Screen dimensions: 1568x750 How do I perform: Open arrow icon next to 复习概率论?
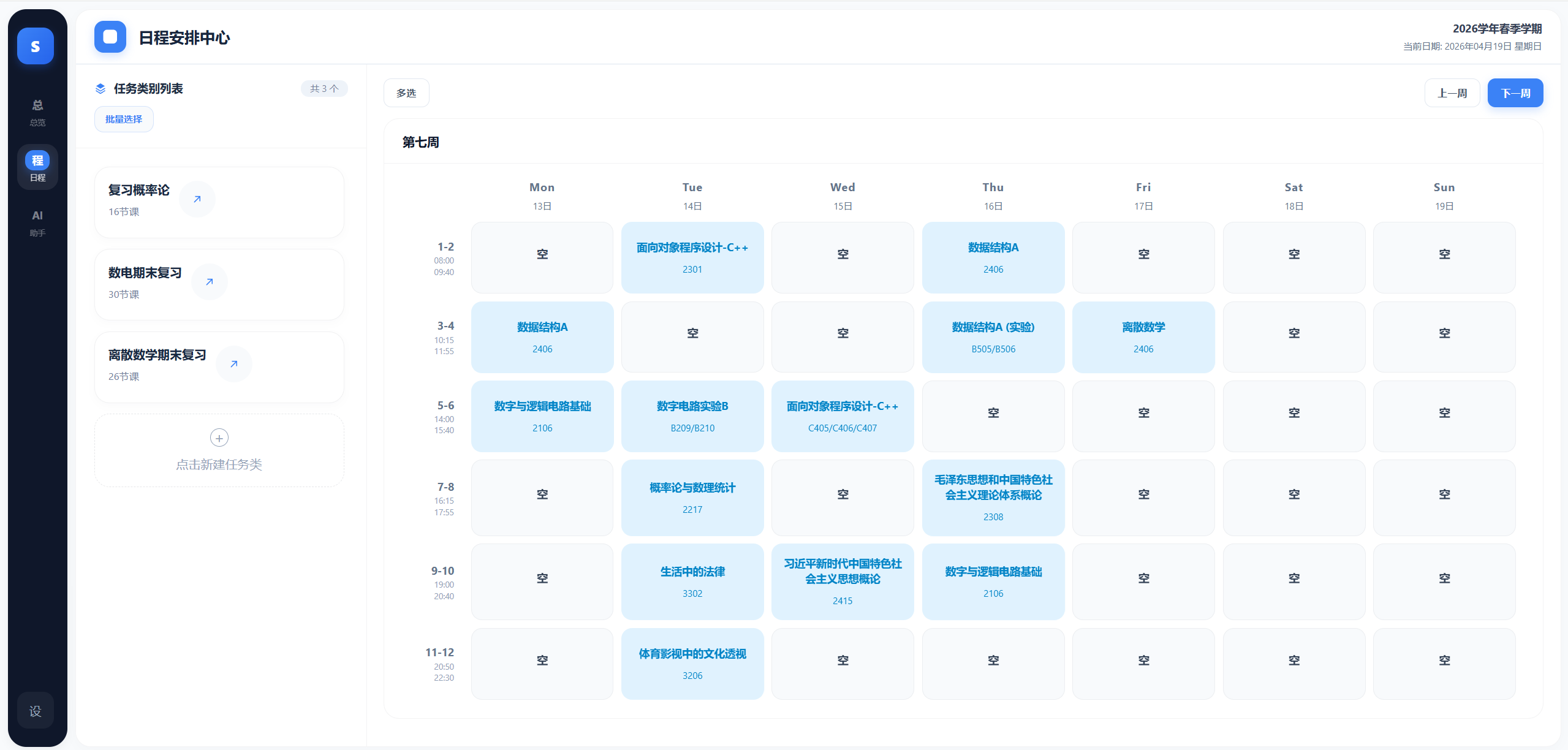tap(197, 199)
